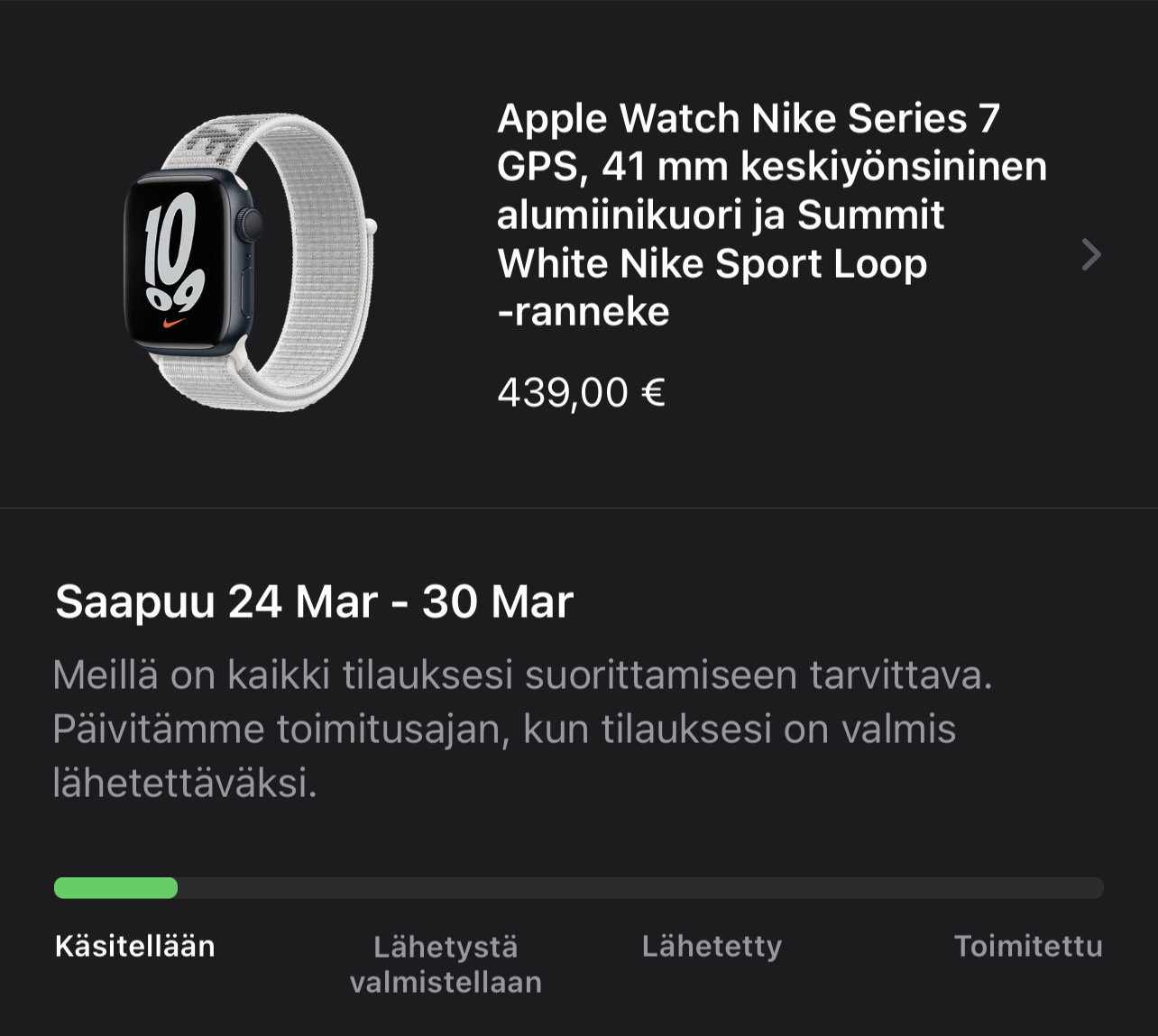The width and height of the screenshot is (1158, 1036).
Task: Click the 439,00 € price
Action: (581, 392)
